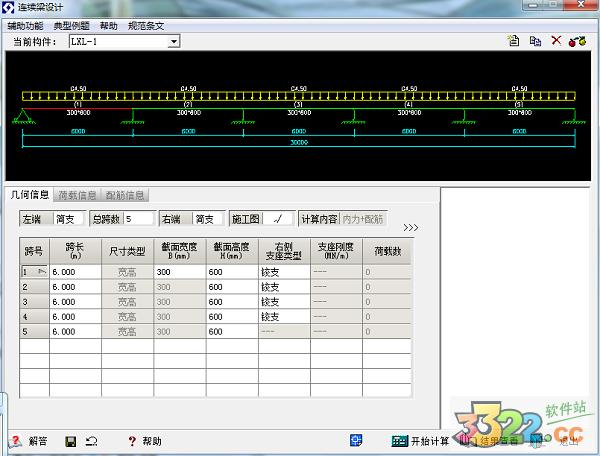Screen dimensions: 600x456
Task: Click the undo arrow icon
Action: [x=91, y=441]
